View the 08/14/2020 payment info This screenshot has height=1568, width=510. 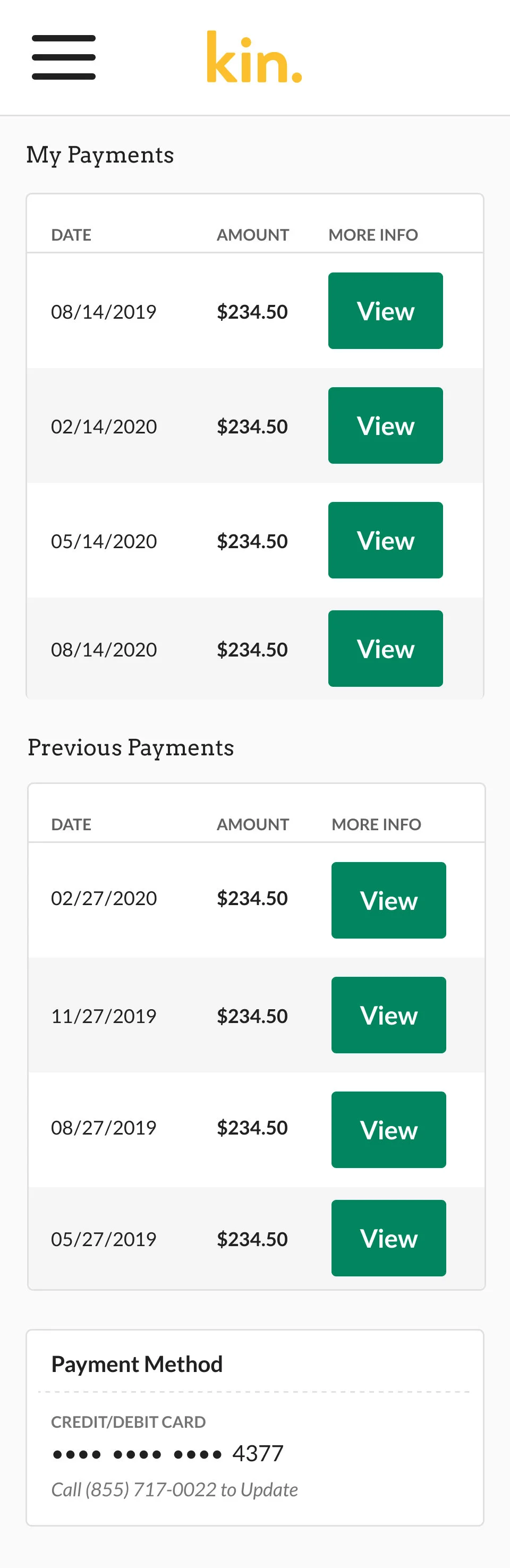(385, 648)
